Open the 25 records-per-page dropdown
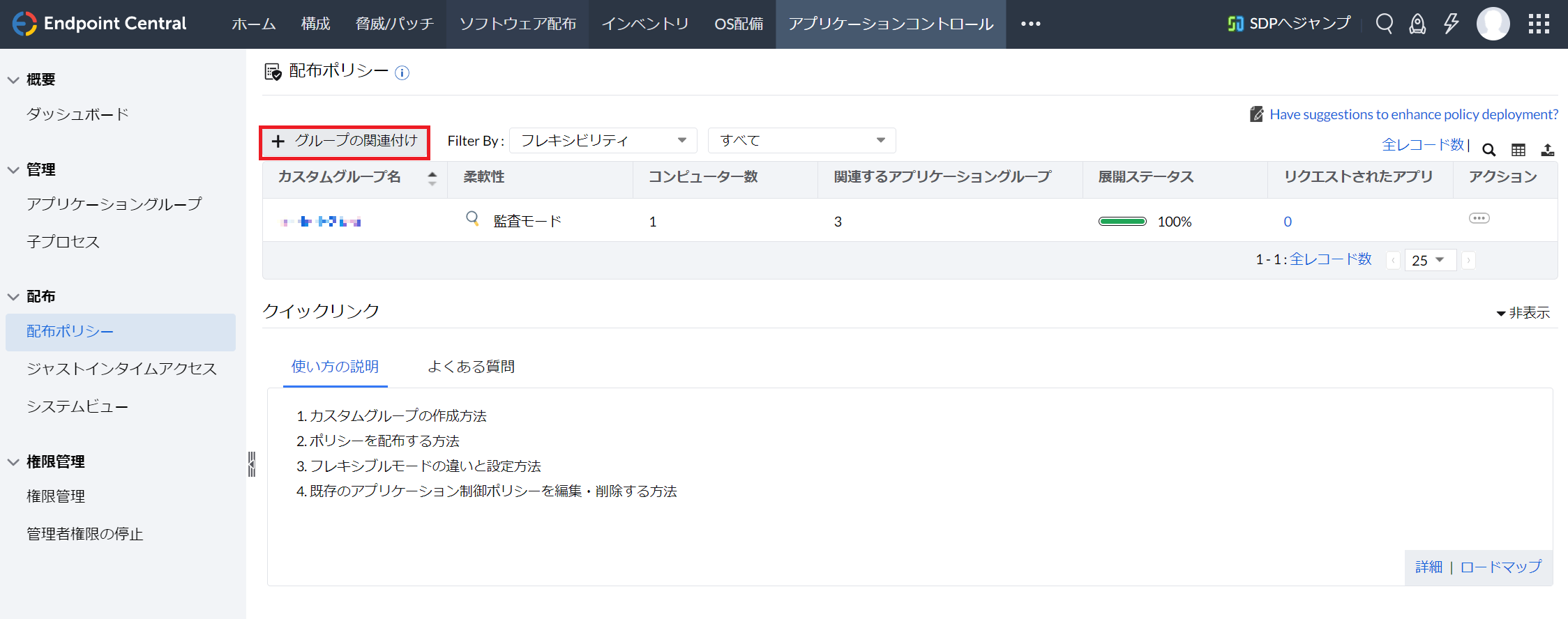 tap(1429, 260)
